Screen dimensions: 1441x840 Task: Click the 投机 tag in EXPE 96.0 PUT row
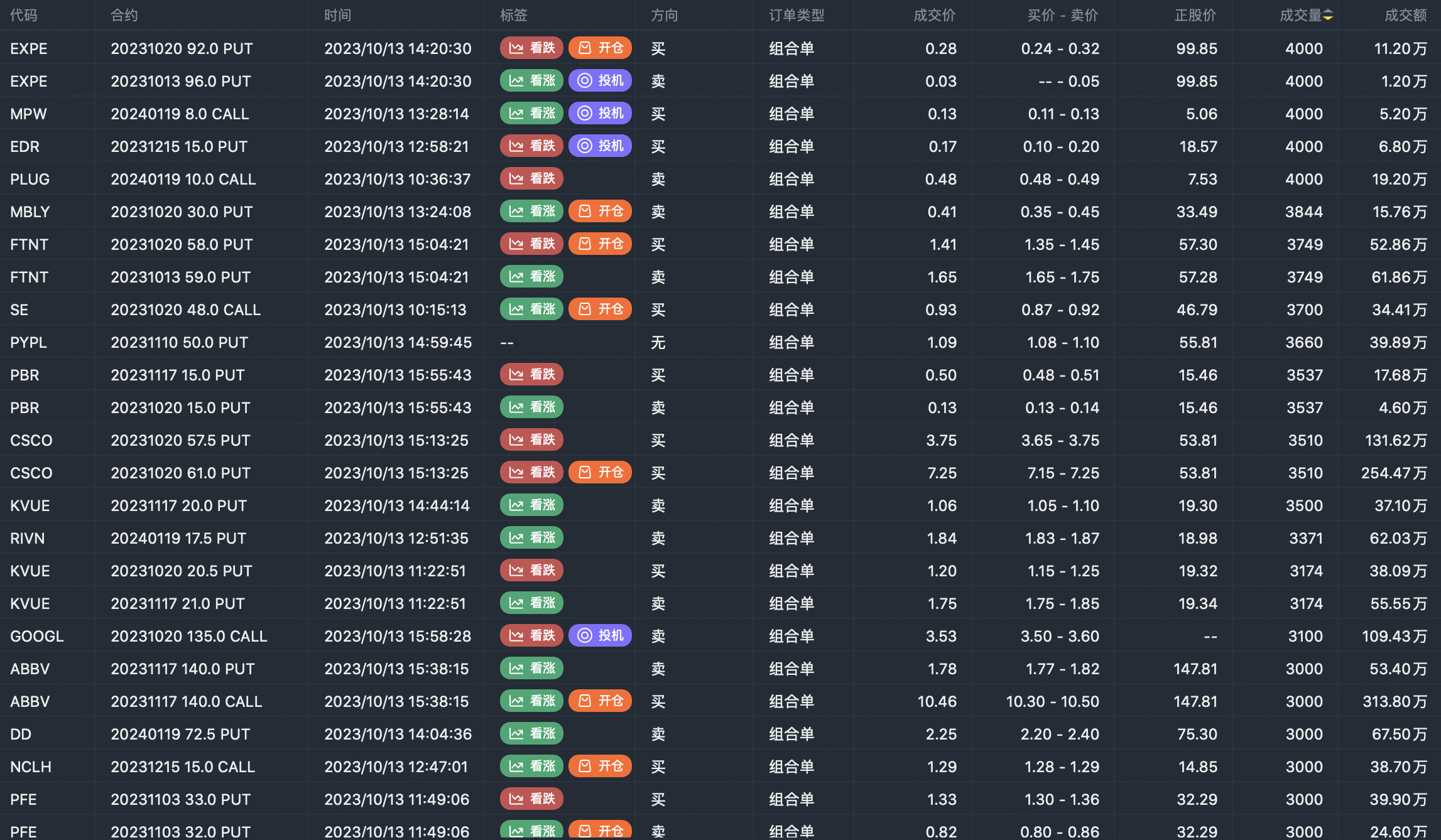click(x=600, y=80)
